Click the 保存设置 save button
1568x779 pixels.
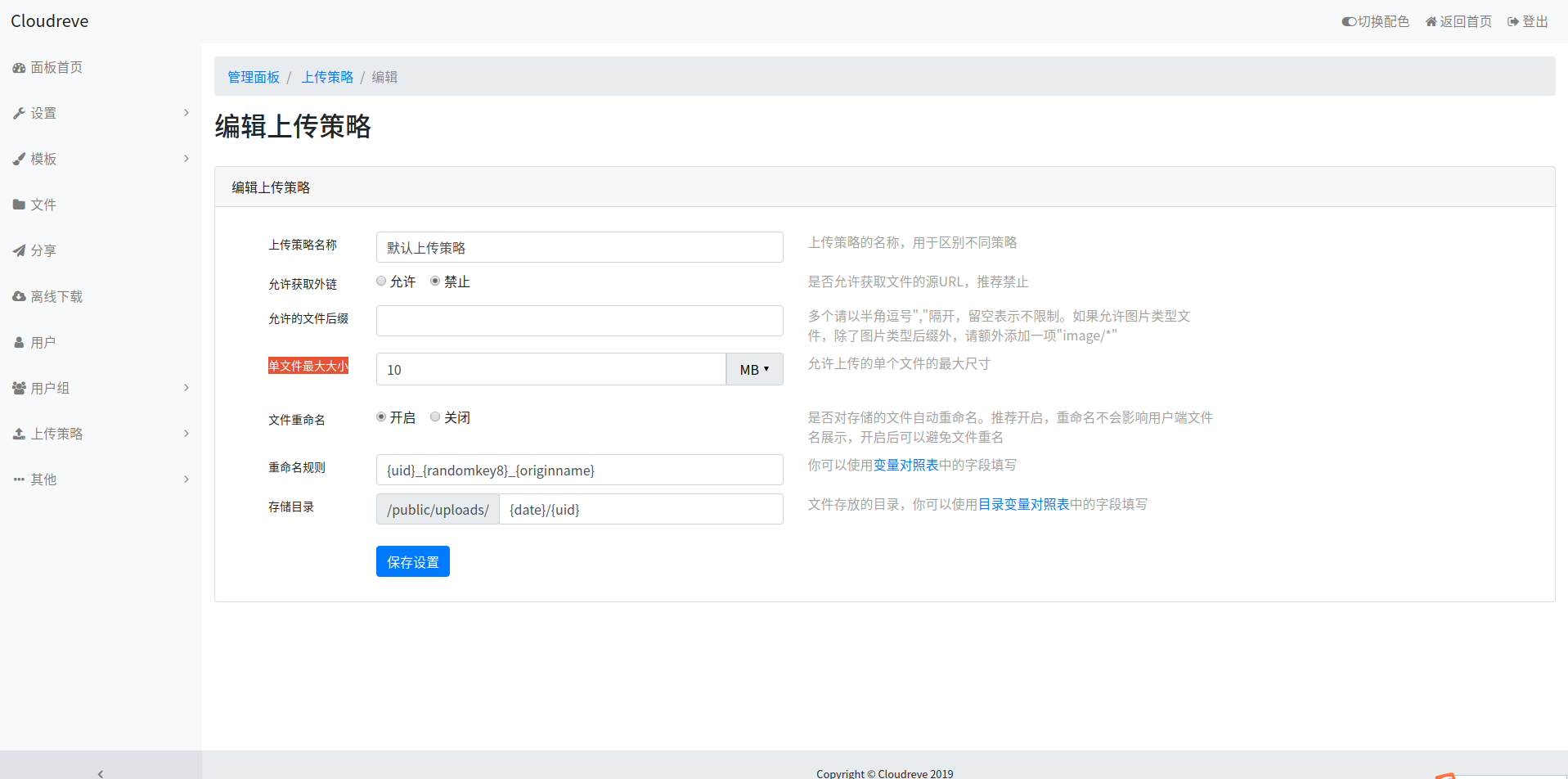point(412,561)
